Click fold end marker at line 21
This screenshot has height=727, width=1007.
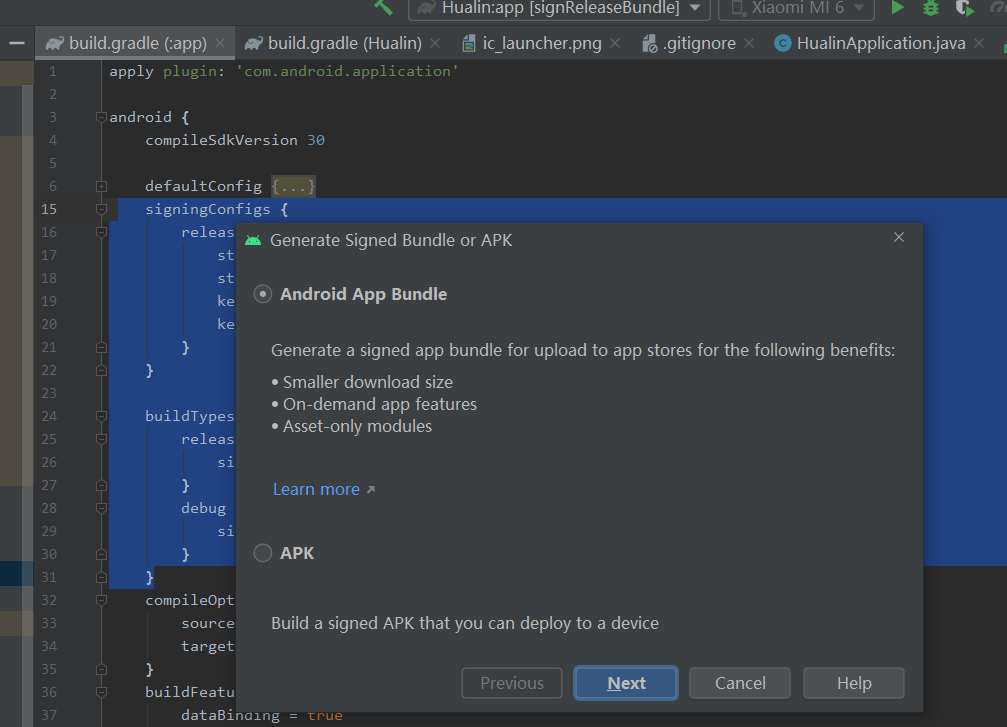[x=101, y=347]
